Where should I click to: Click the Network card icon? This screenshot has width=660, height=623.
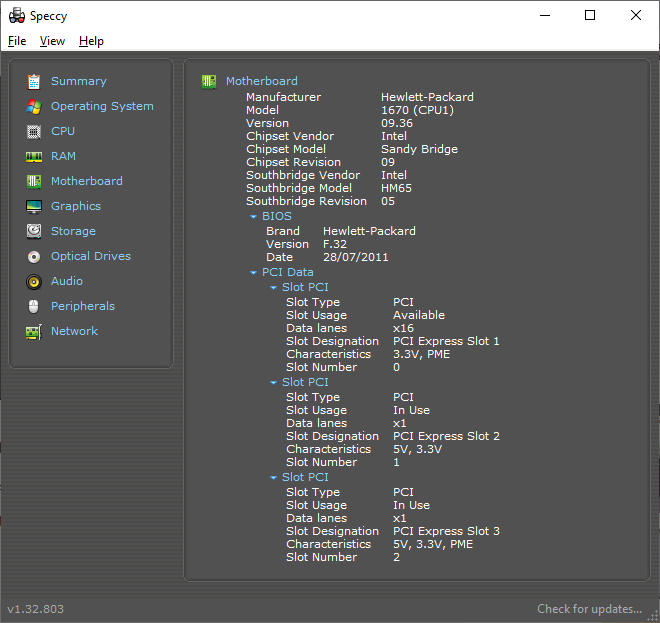34,331
